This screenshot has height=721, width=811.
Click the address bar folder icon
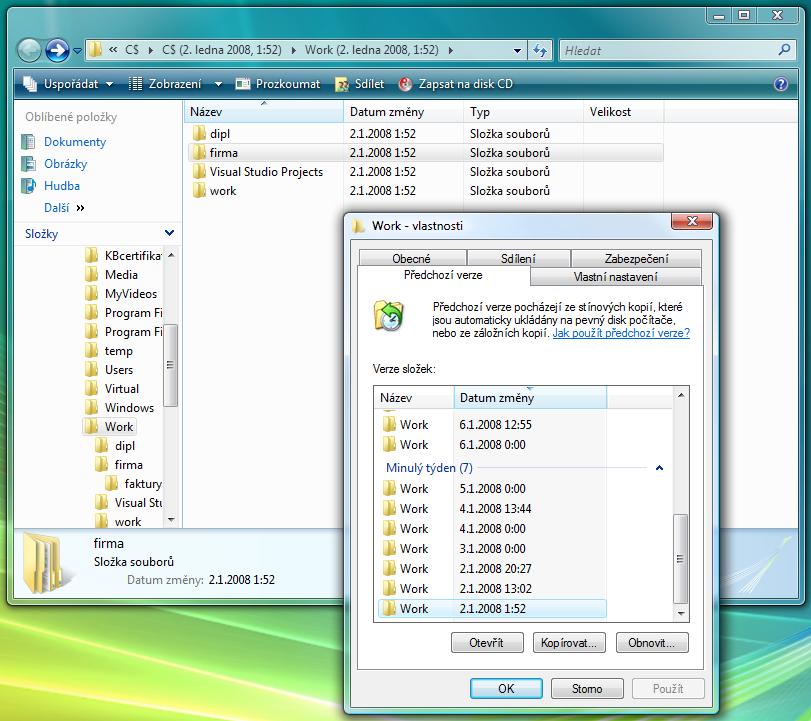pyautogui.click(x=95, y=50)
